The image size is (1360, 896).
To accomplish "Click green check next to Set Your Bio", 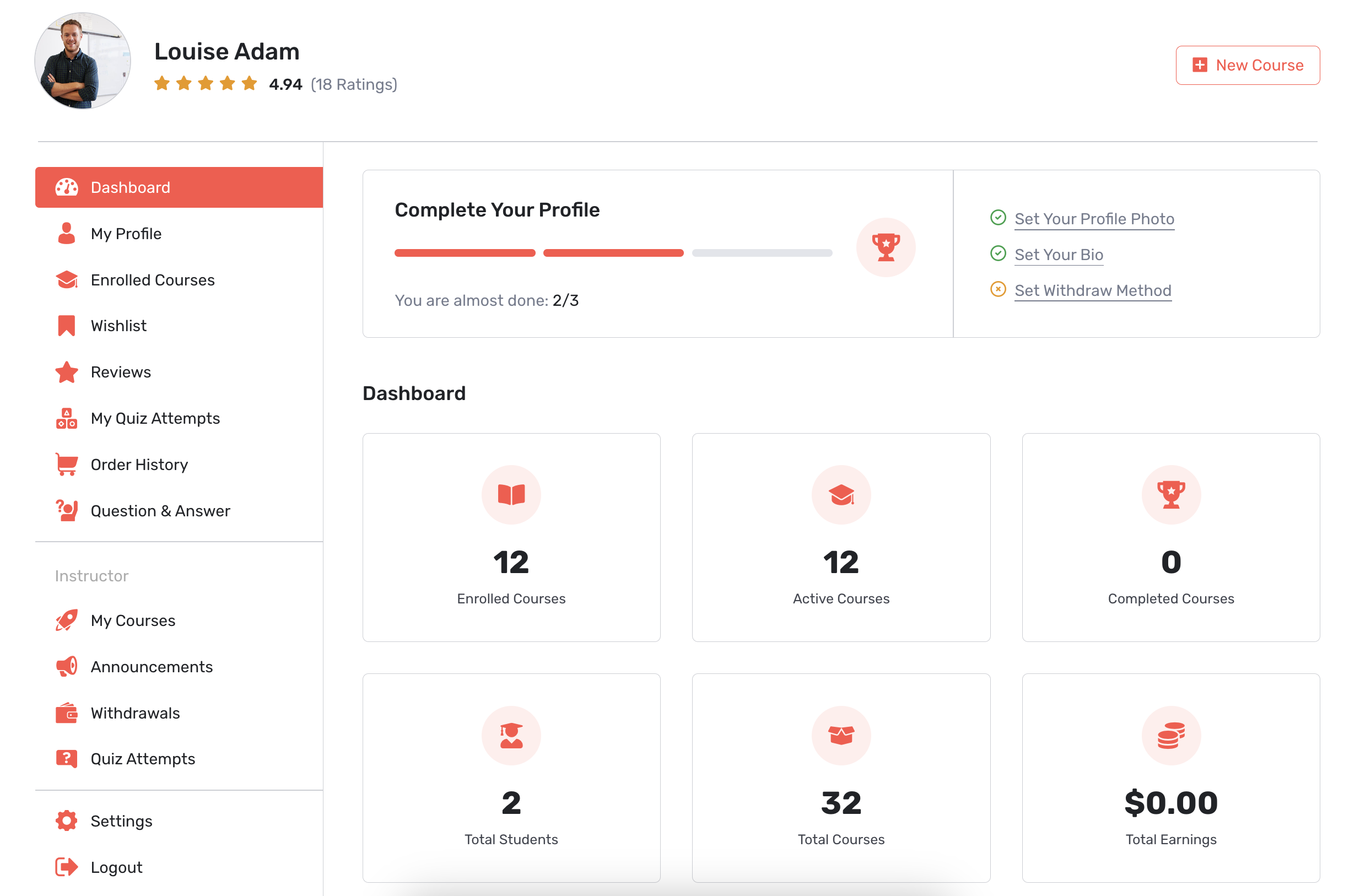I will (998, 253).
